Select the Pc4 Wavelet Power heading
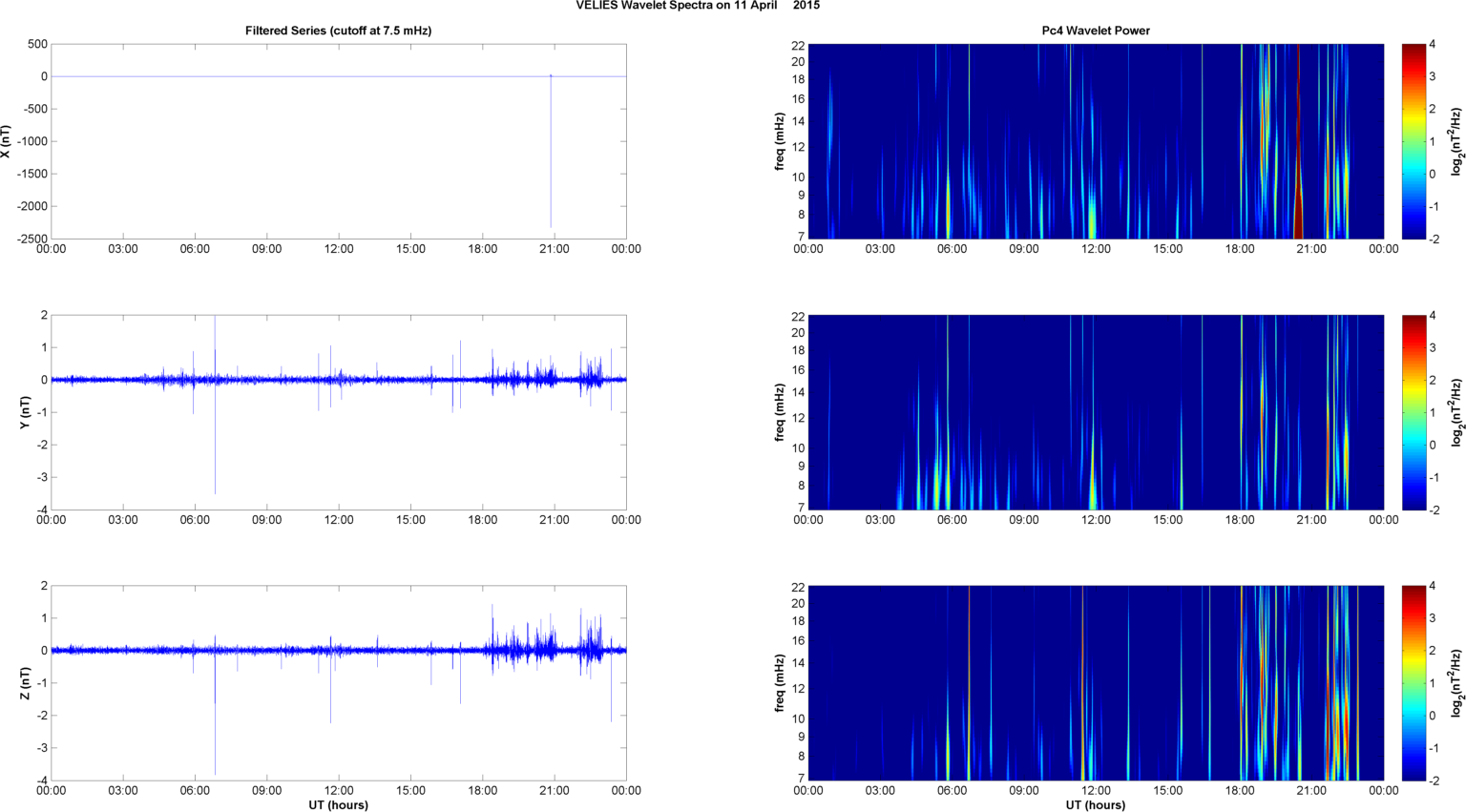This screenshot has width=1466, height=812. (1095, 31)
